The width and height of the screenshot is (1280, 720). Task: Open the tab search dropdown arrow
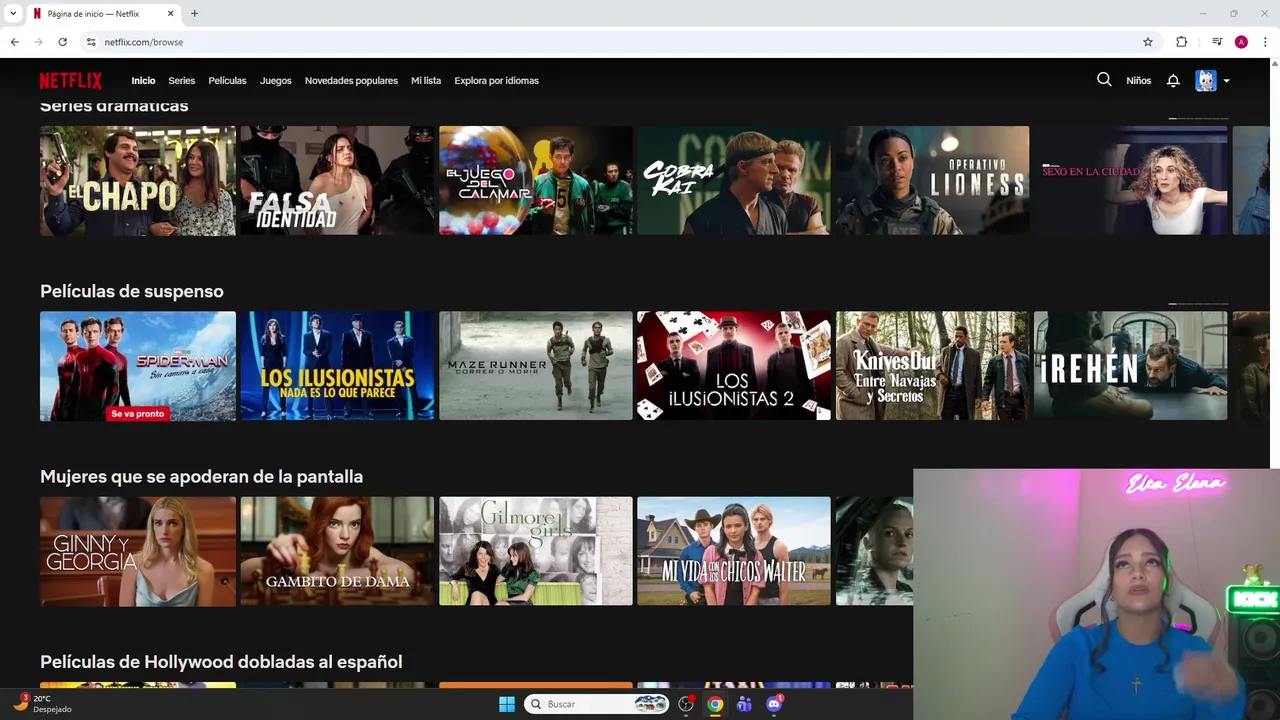tap(13, 14)
